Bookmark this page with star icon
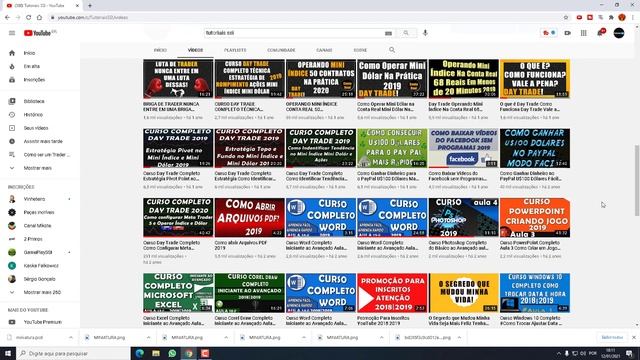The width and height of the screenshot is (640, 360). click(566, 18)
